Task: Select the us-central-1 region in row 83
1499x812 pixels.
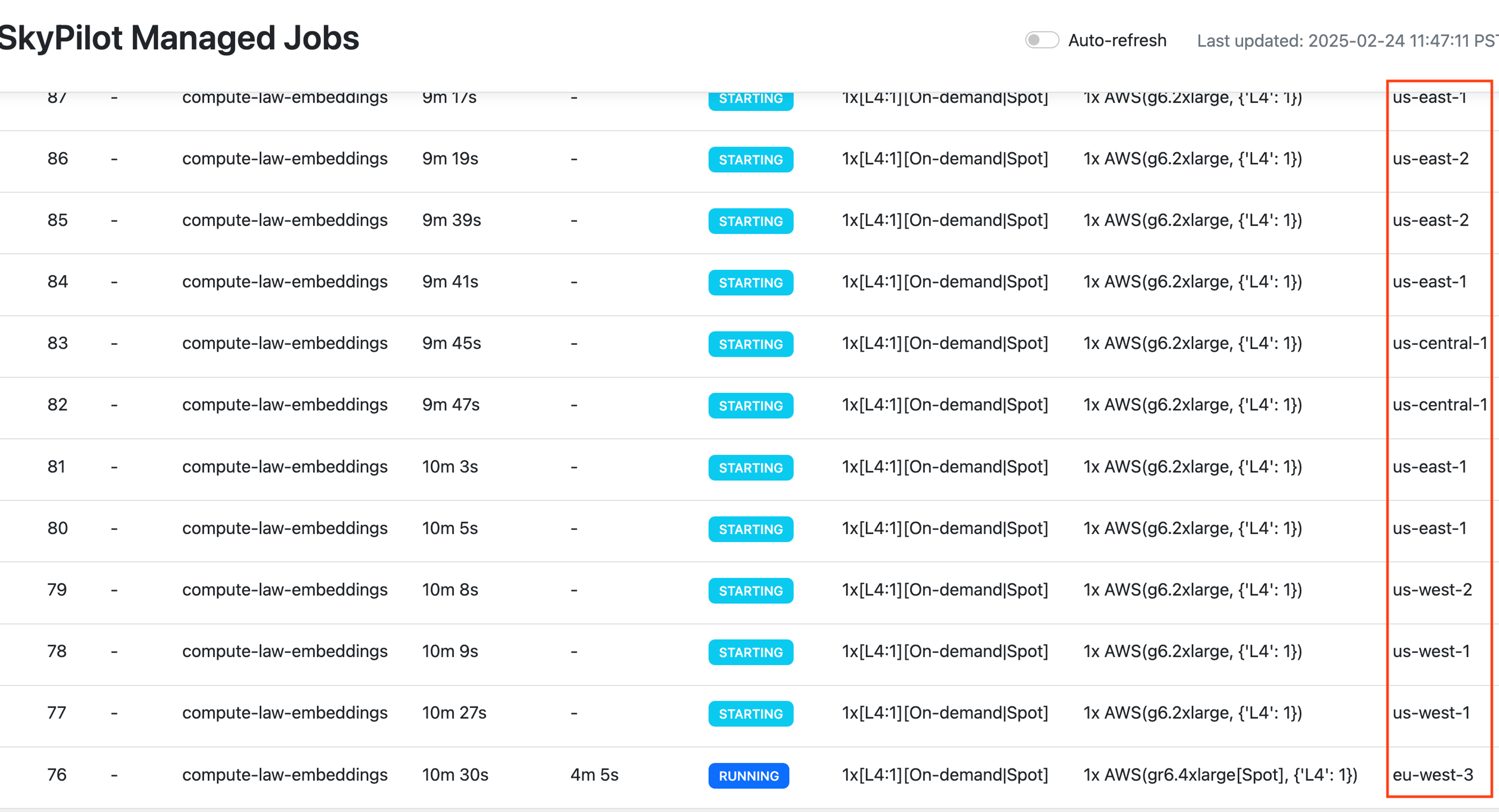Action: [x=1440, y=344]
